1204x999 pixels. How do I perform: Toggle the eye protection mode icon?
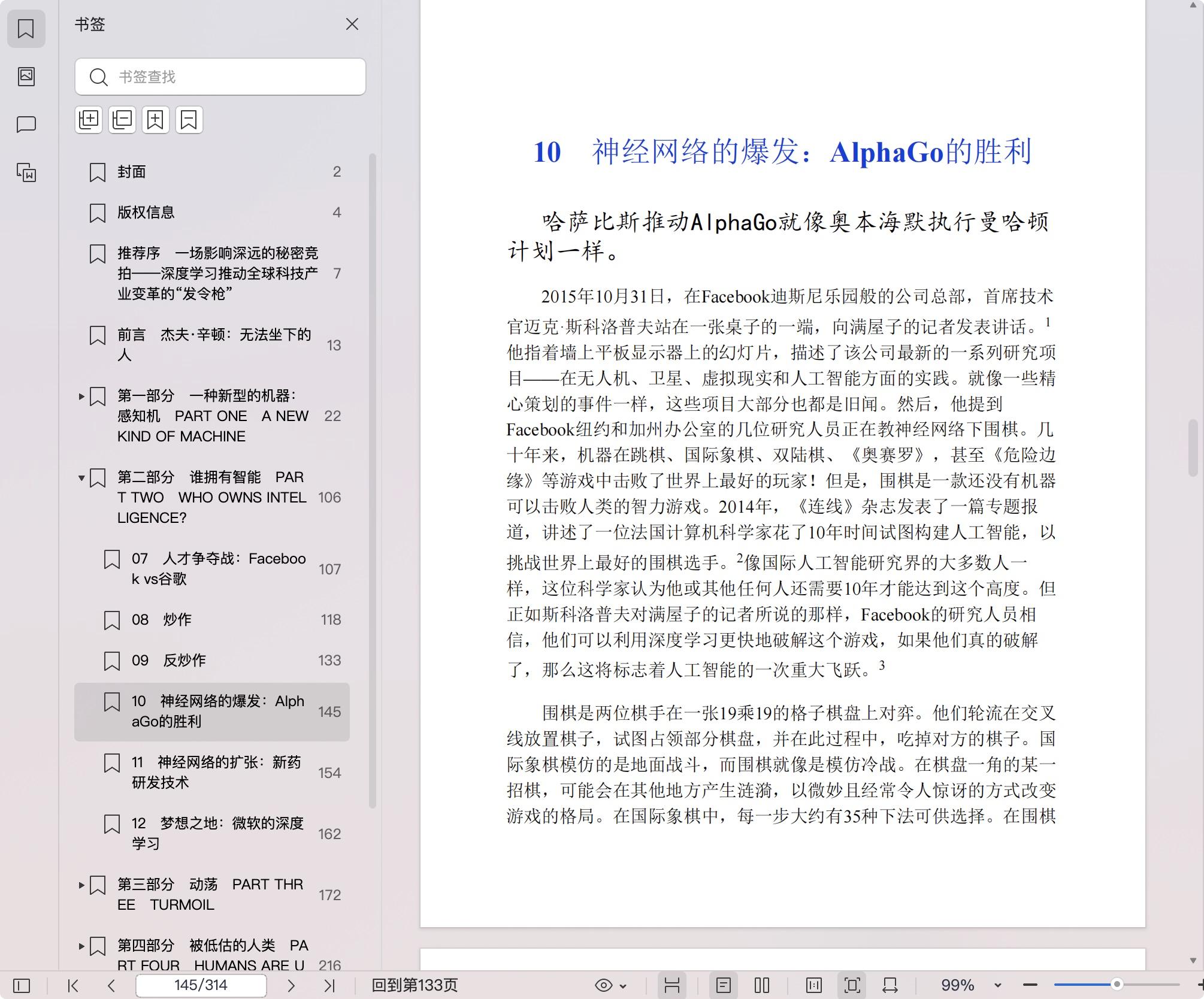tap(604, 985)
